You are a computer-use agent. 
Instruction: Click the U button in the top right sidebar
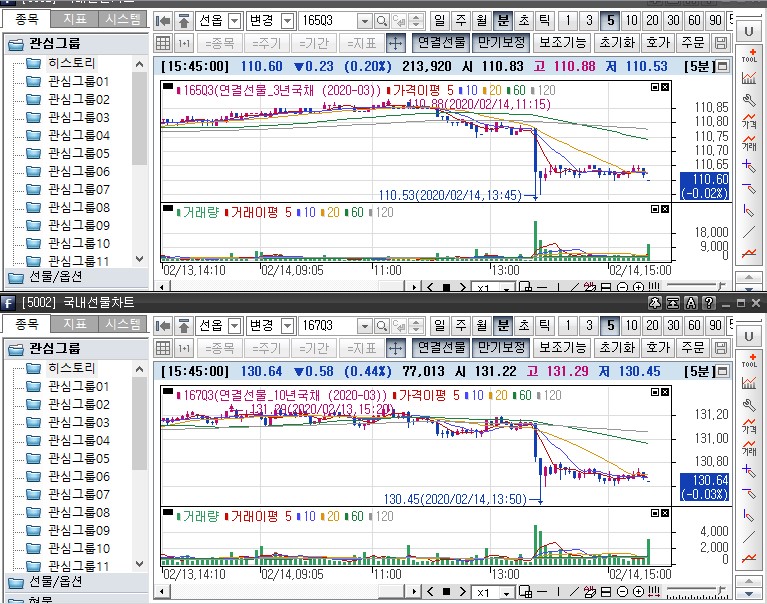click(x=749, y=32)
